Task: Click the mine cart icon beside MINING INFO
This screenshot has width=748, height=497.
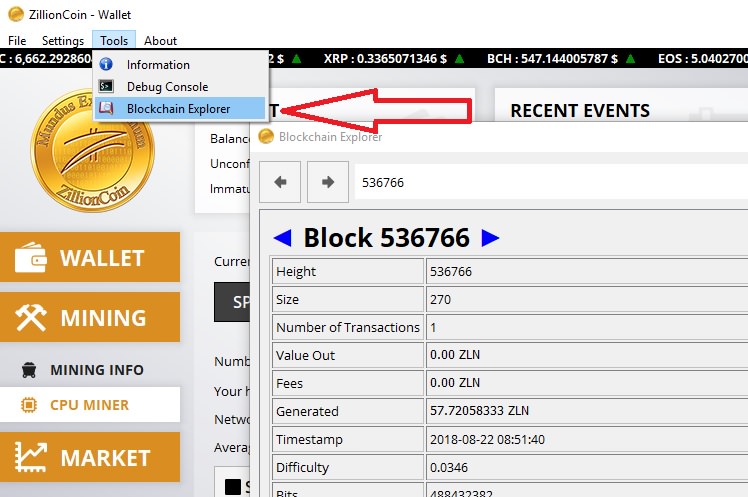Action: pyautogui.click(x=29, y=370)
